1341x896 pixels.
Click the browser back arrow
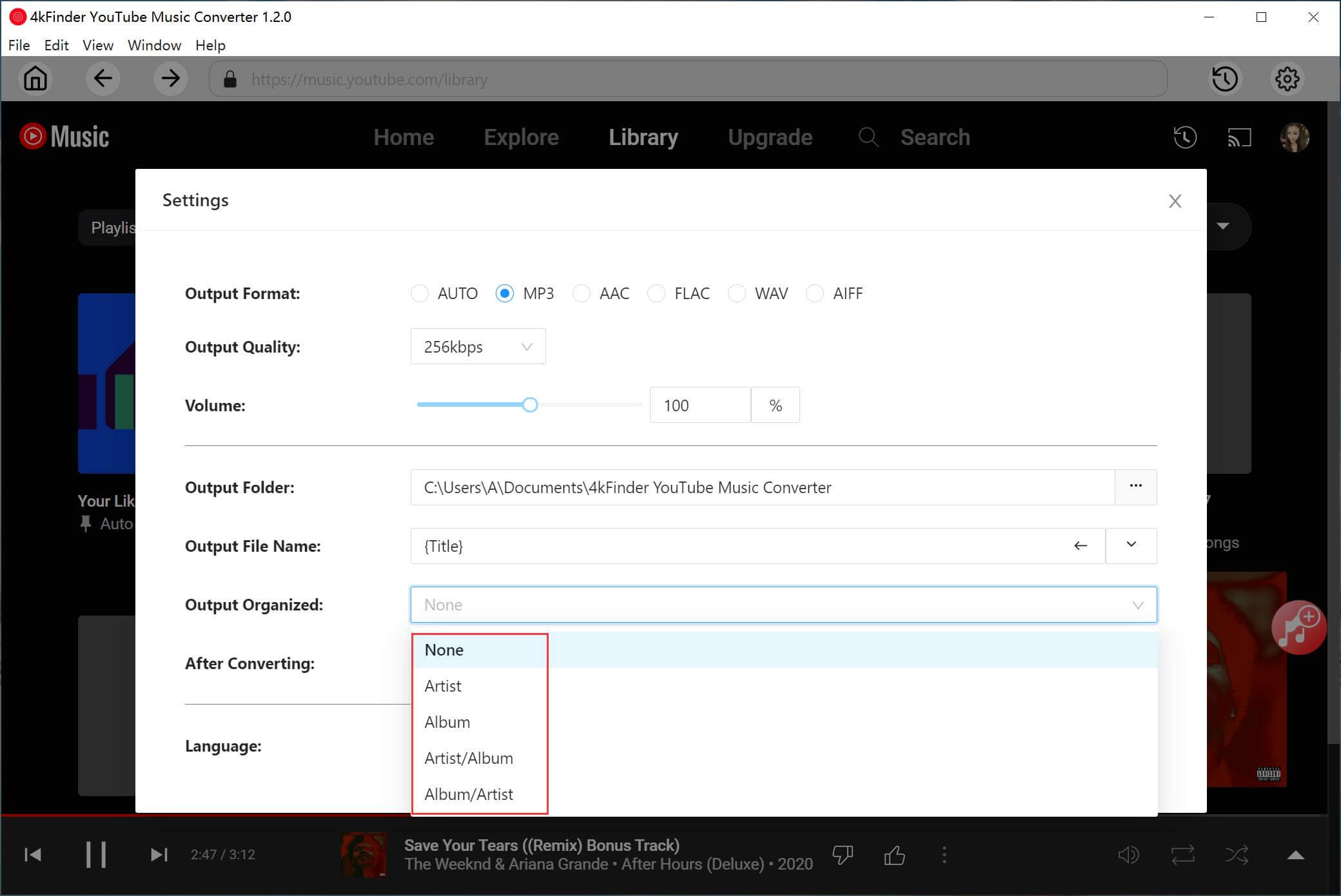(x=103, y=79)
